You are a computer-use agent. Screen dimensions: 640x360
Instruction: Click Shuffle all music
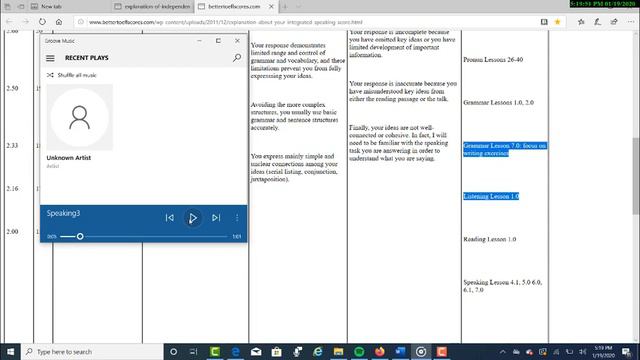click(x=72, y=75)
